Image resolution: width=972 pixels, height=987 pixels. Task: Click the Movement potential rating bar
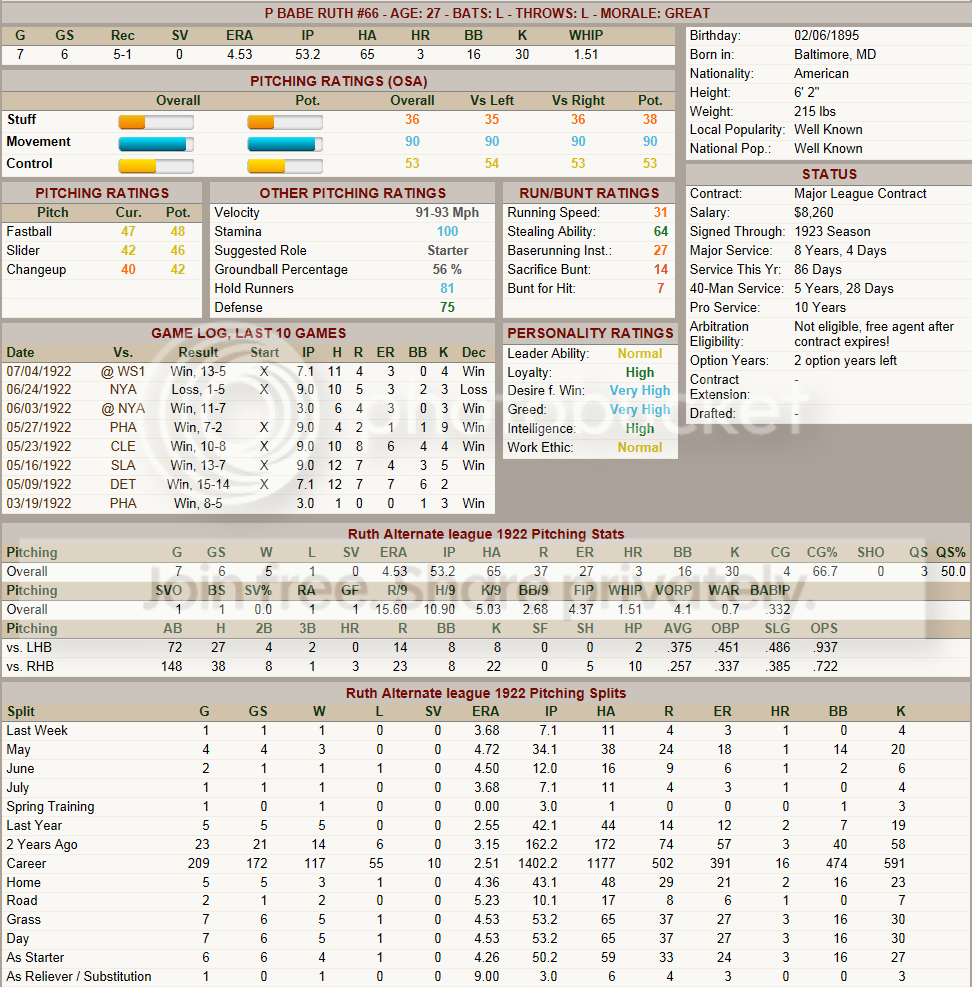pos(285,144)
